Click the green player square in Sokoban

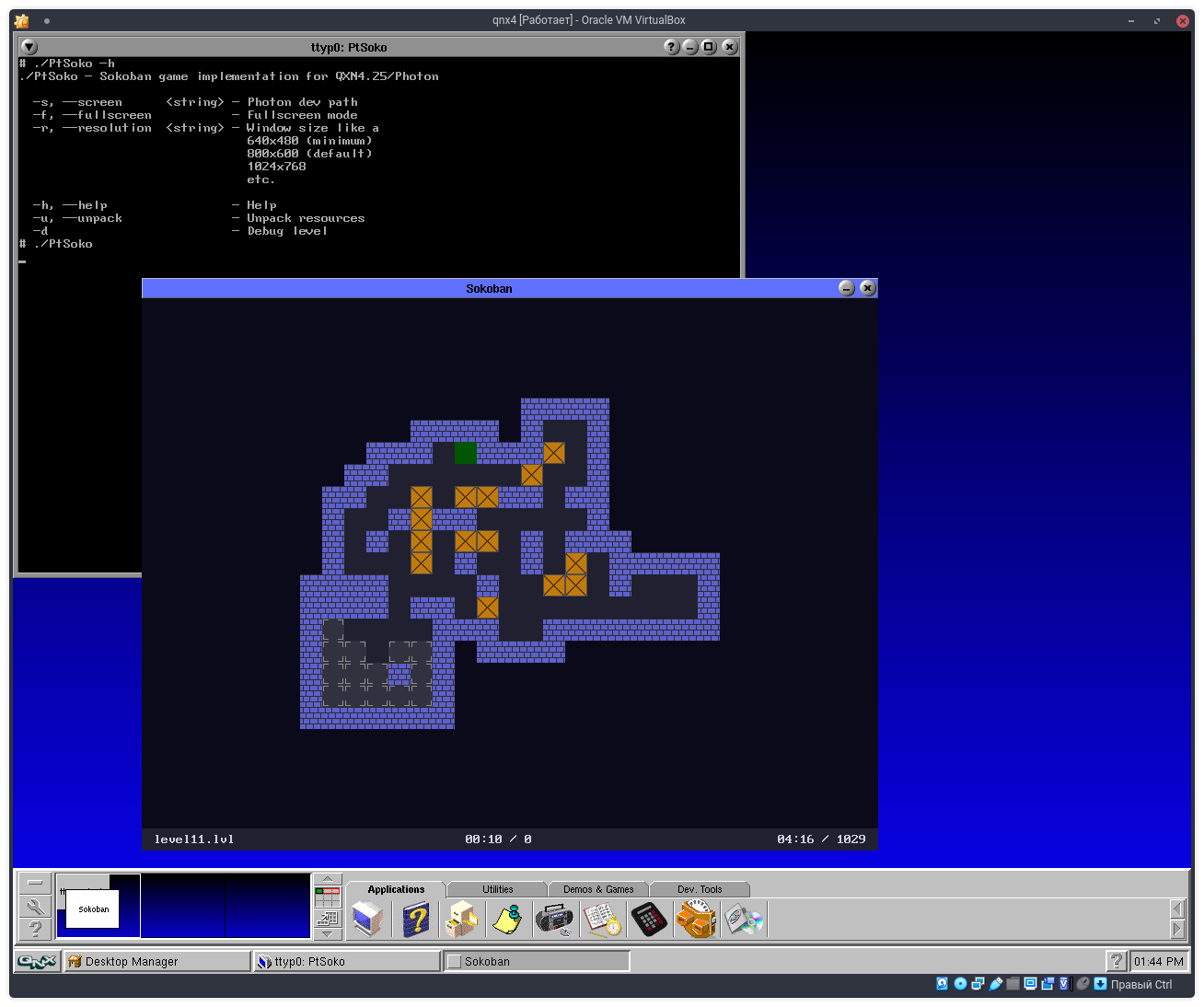click(x=466, y=453)
